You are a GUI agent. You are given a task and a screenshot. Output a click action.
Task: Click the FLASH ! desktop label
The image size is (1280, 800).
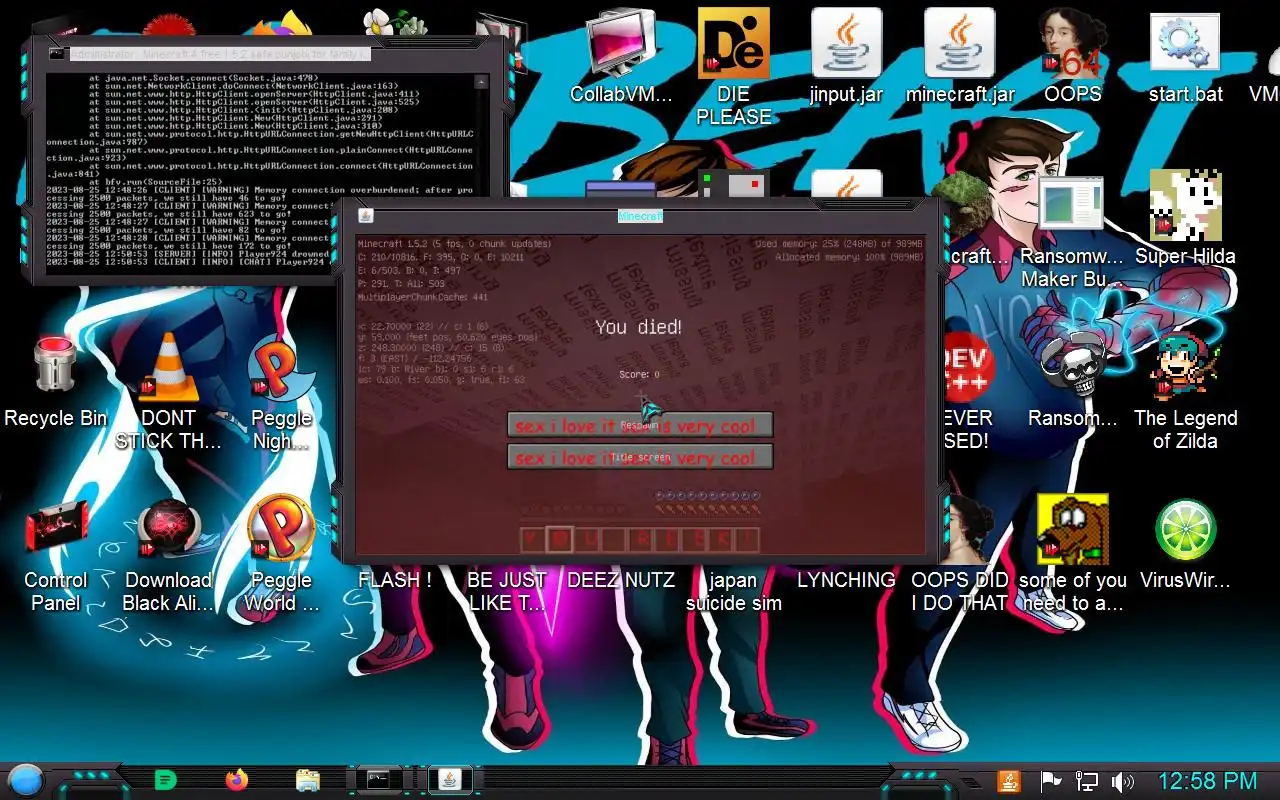coord(395,580)
